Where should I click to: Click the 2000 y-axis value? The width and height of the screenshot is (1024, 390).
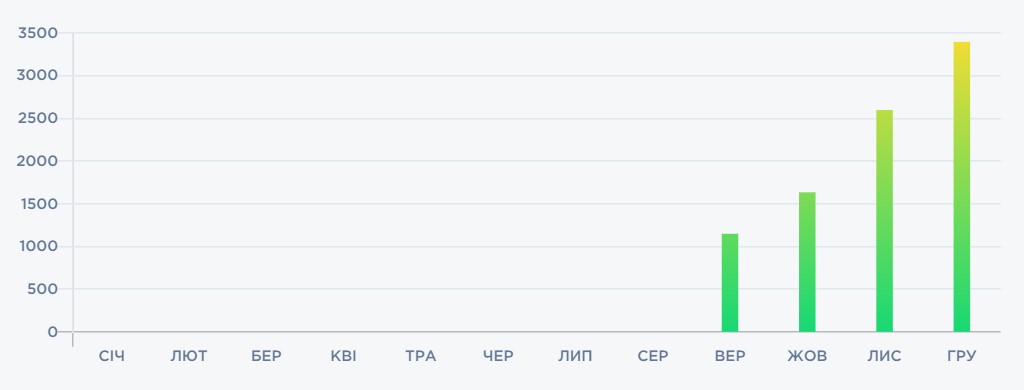click(38, 161)
